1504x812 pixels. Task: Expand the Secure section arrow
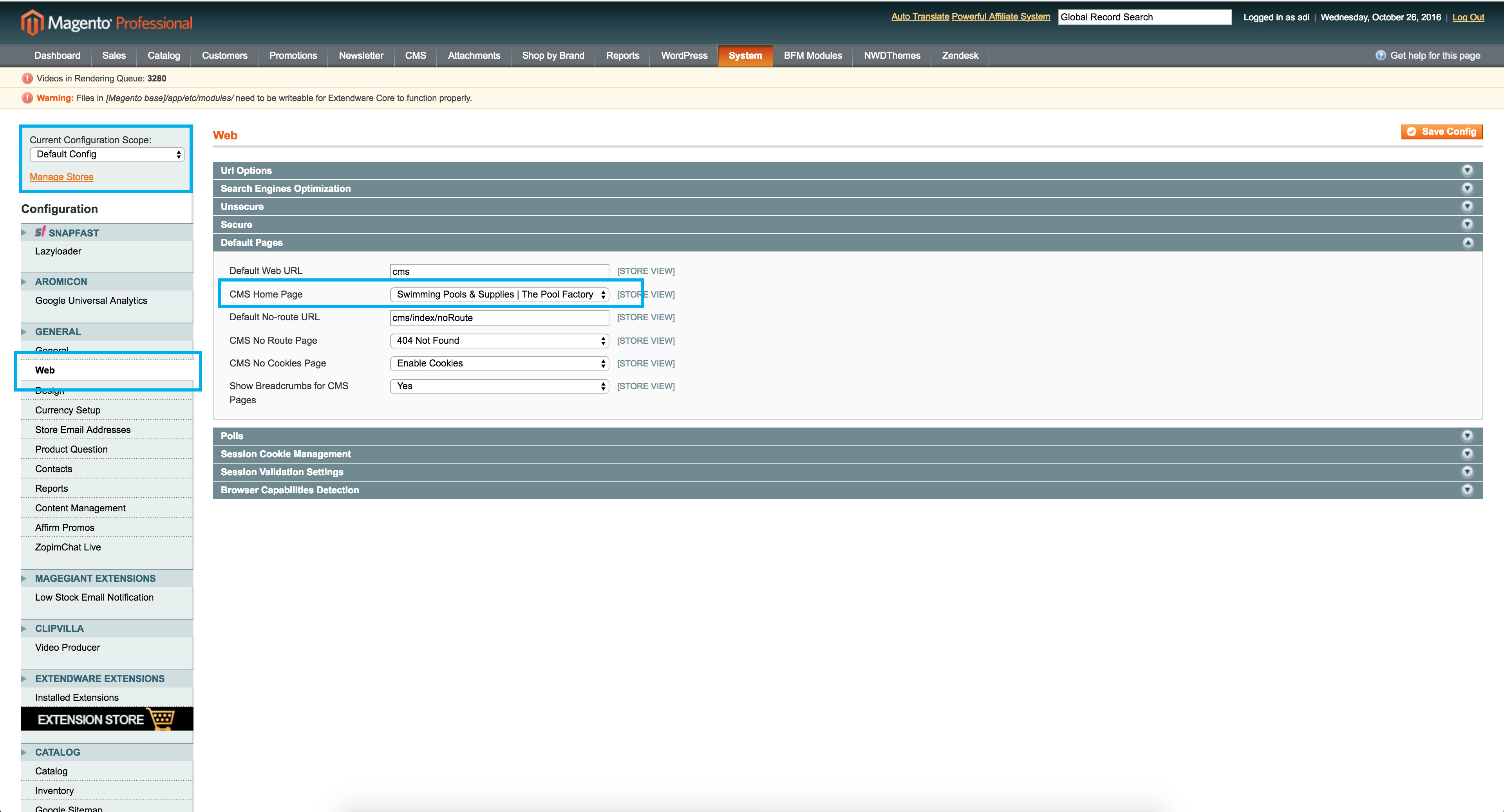tap(1467, 225)
